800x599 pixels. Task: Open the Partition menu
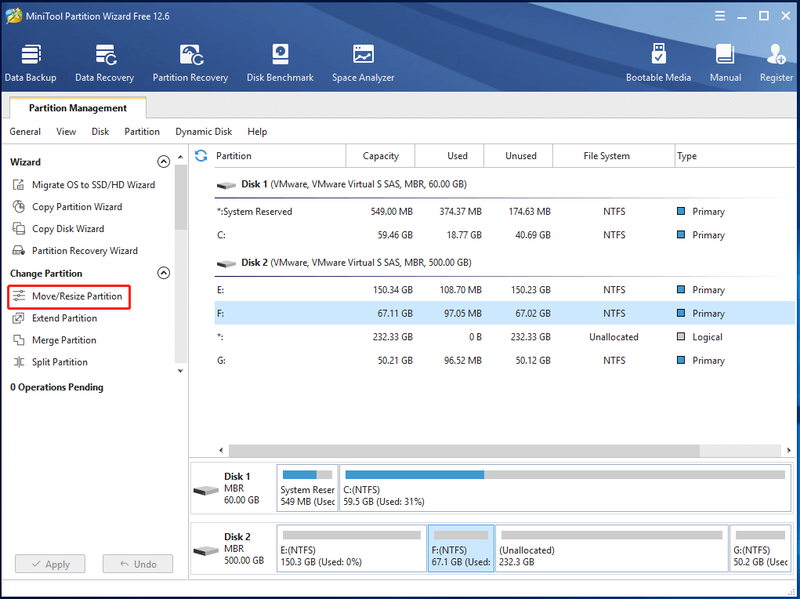pos(142,132)
